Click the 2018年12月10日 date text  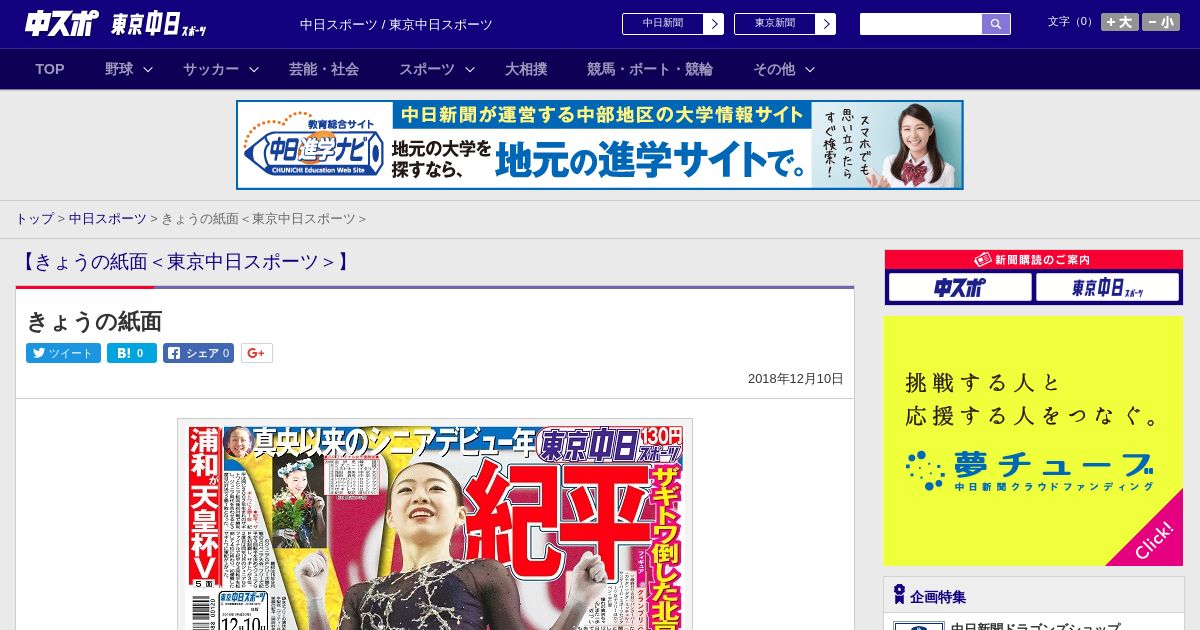coord(796,379)
